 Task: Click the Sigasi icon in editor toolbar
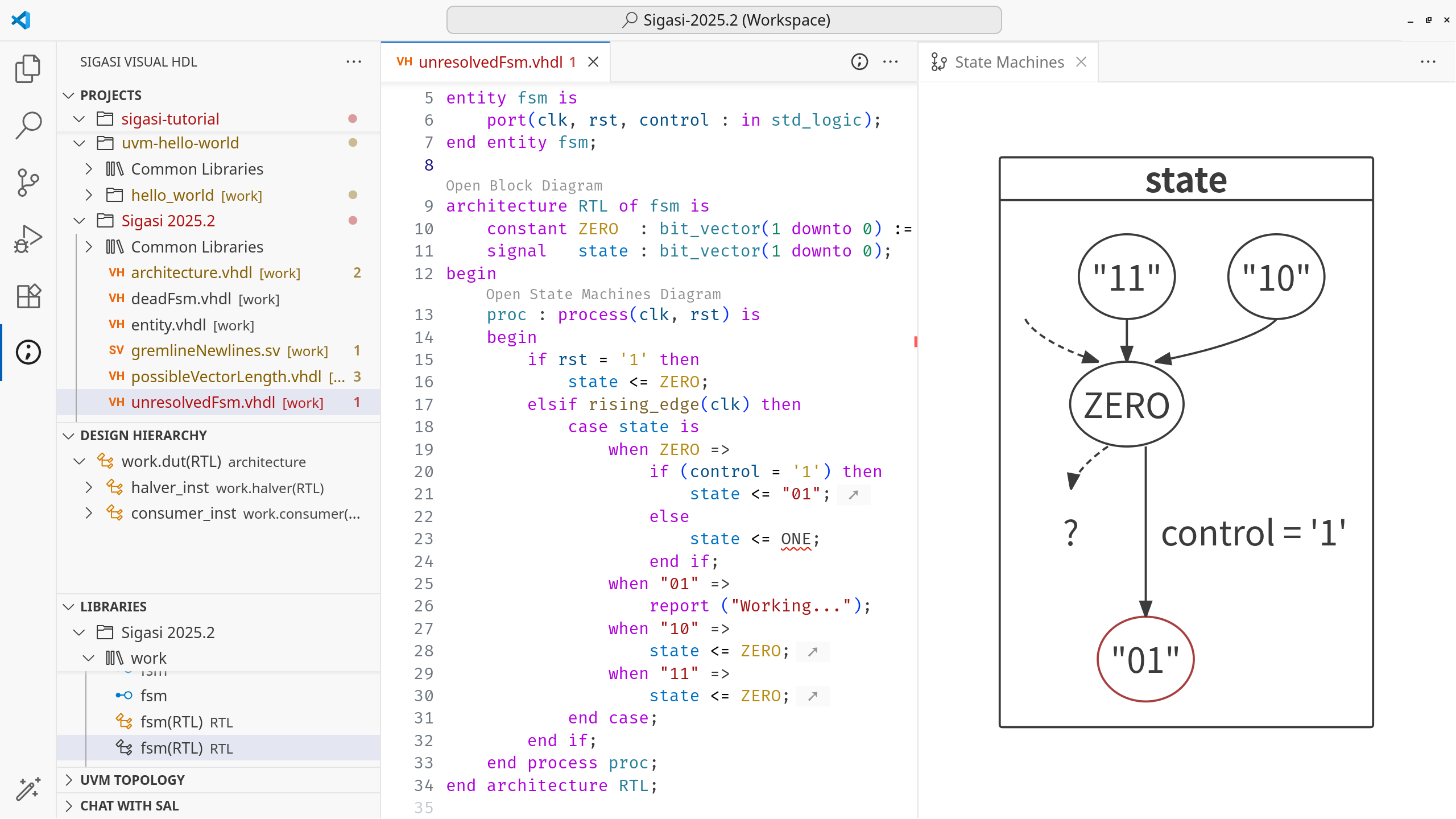click(x=859, y=61)
